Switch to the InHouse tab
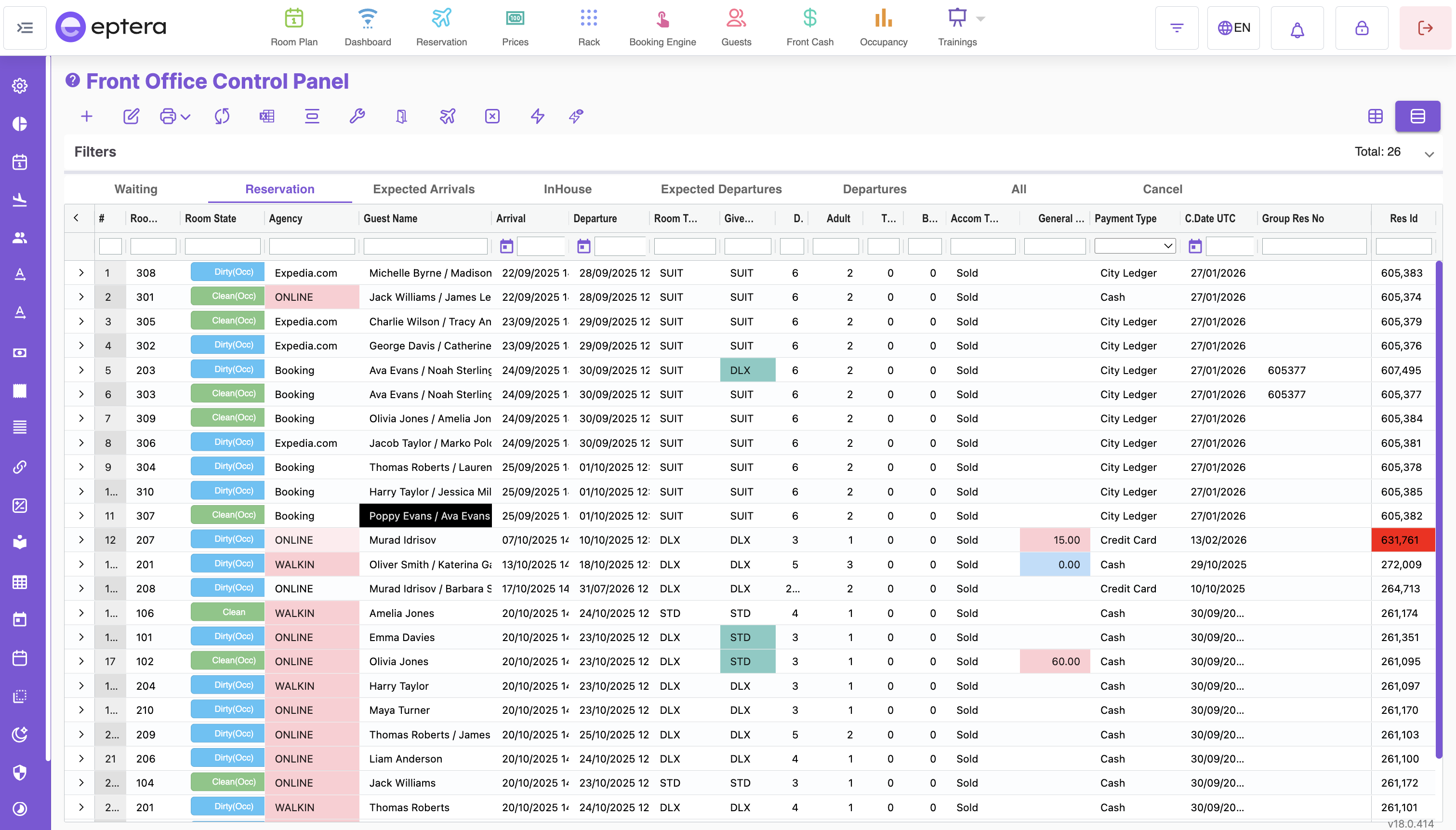 coord(568,189)
